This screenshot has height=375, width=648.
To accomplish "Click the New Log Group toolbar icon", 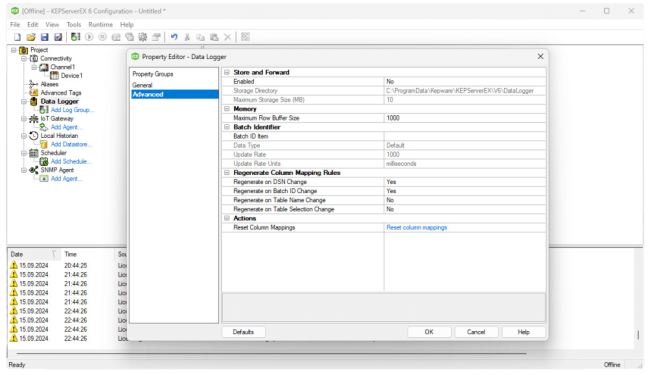I will pos(75,37).
